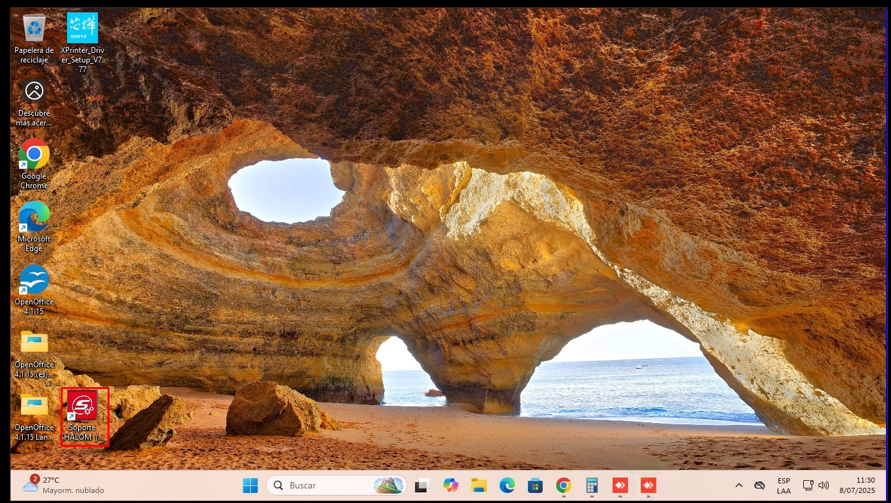Open the volume control in system tray
Image resolution: width=891 pixels, height=503 pixels.
tap(824, 486)
